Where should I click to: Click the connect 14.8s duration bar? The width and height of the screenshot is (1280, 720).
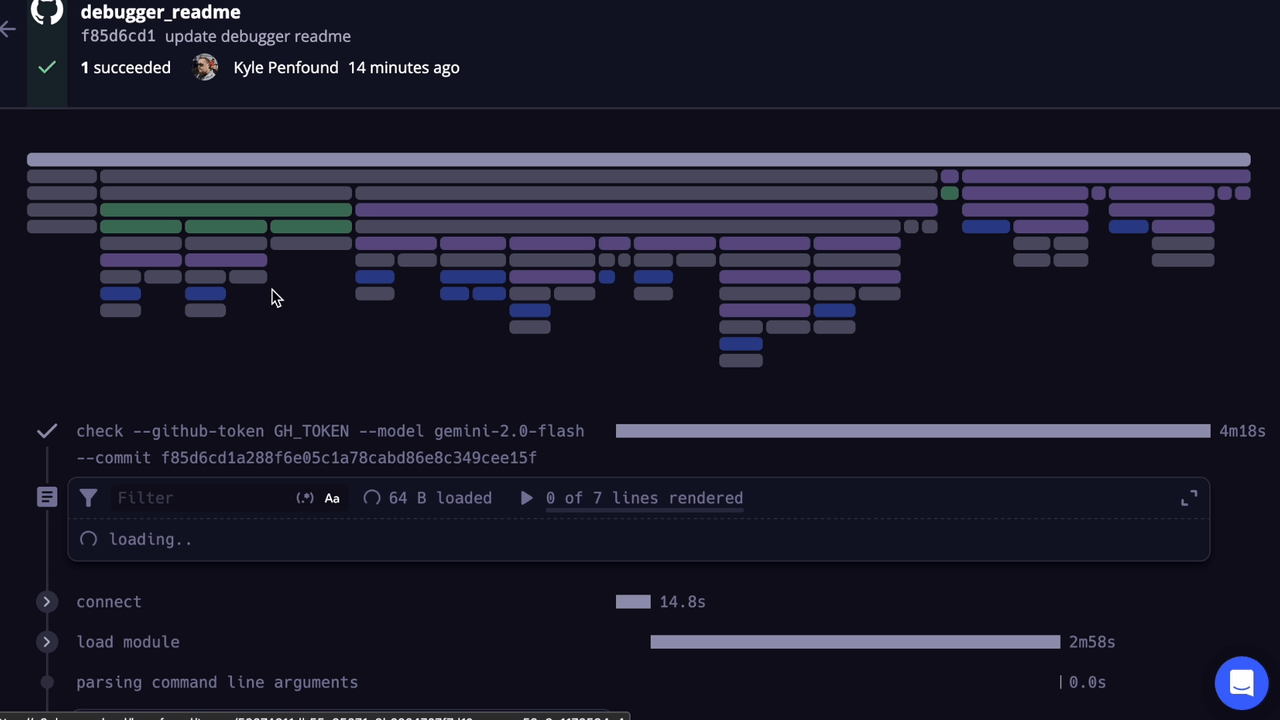pyautogui.click(x=633, y=601)
